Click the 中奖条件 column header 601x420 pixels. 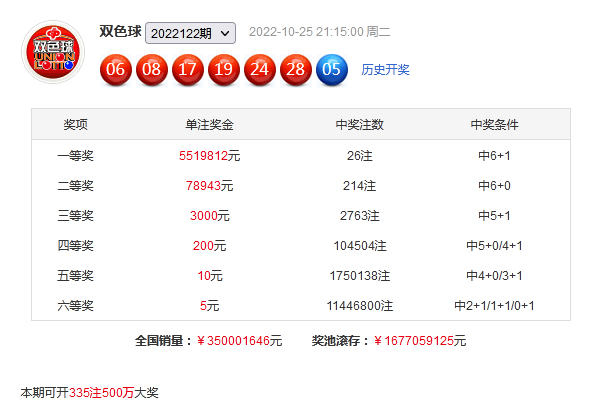pos(494,125)
